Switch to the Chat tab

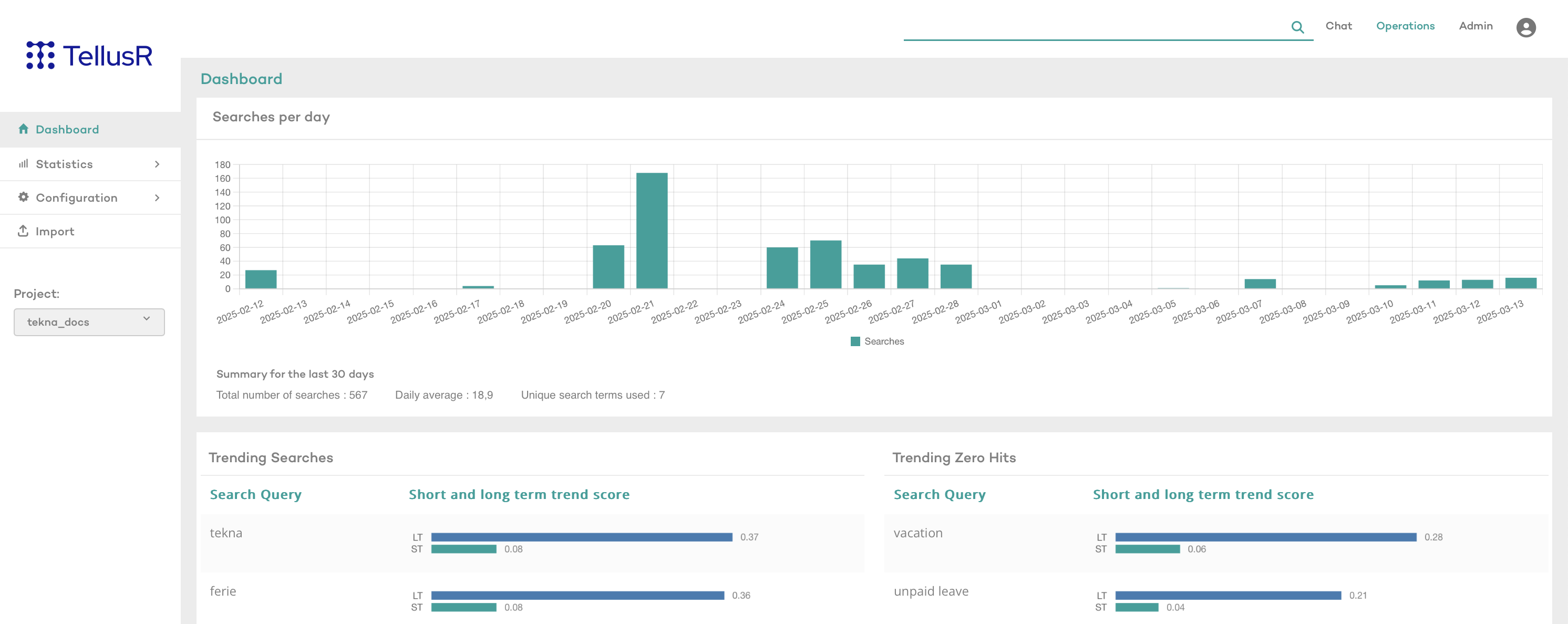(x=1338, y=26)
